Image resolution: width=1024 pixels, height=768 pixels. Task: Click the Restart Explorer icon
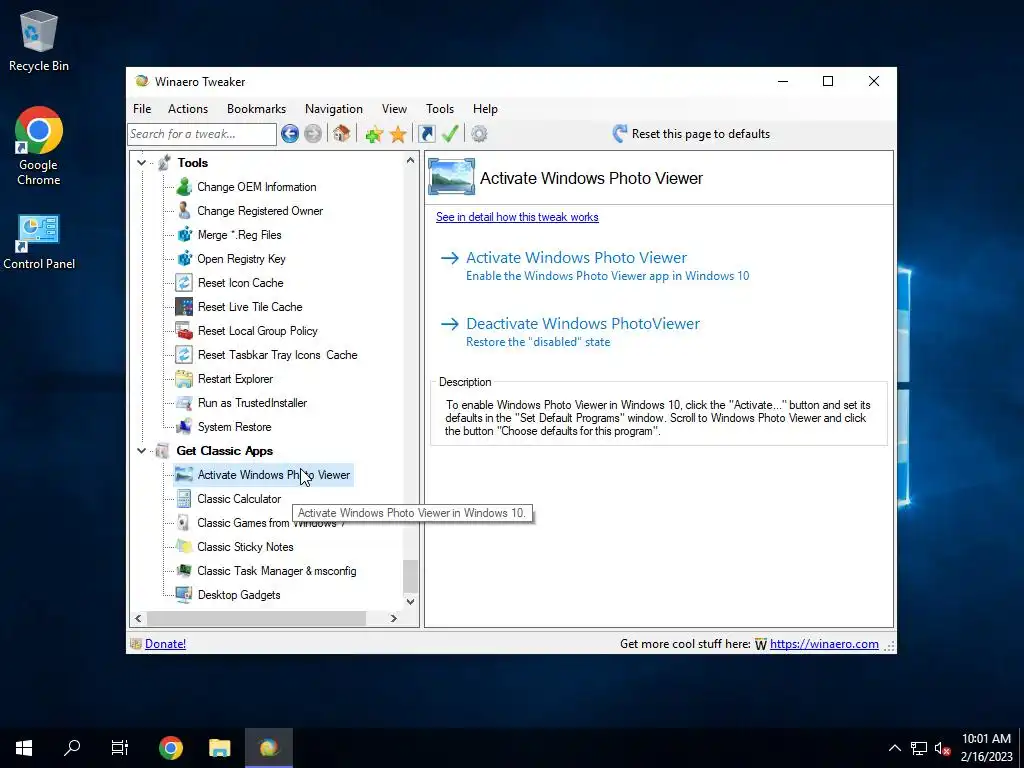click(x=184, y=379)
